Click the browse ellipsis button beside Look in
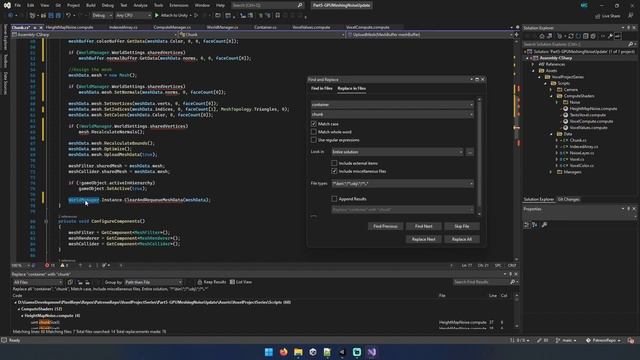 [x=469, y=152]
